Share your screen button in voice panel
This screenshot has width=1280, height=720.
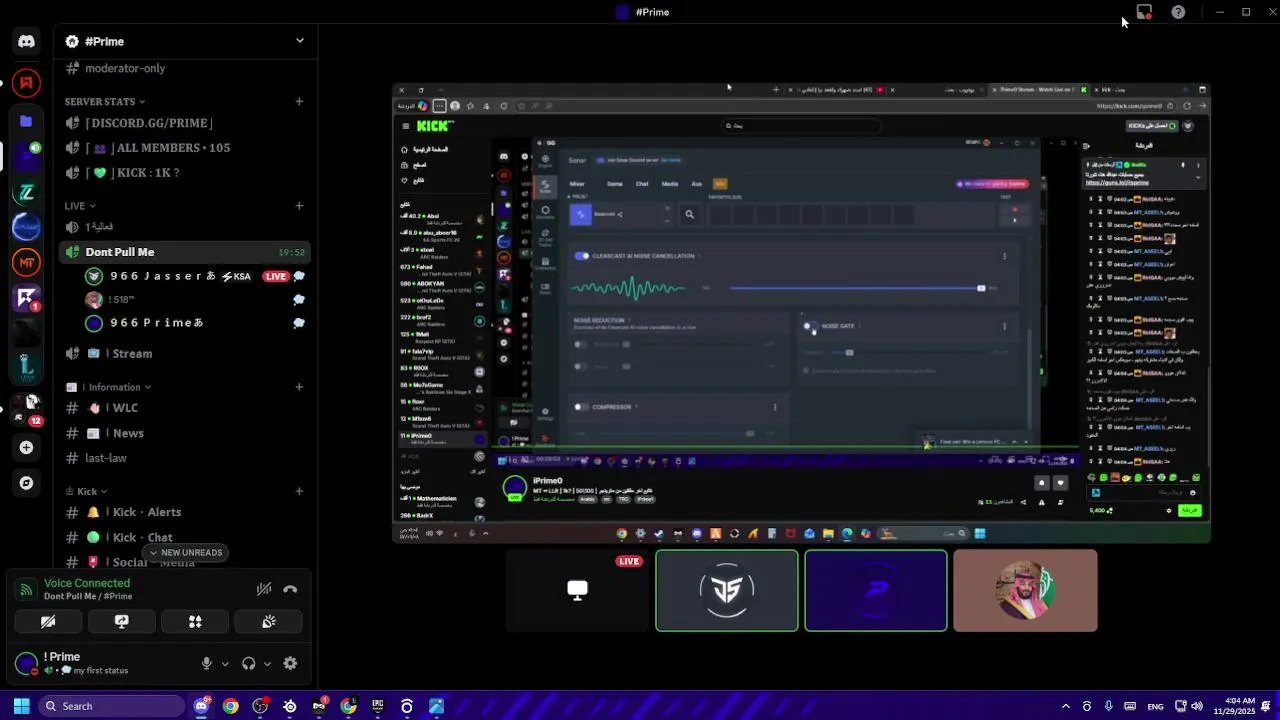(x=122, y=622)
